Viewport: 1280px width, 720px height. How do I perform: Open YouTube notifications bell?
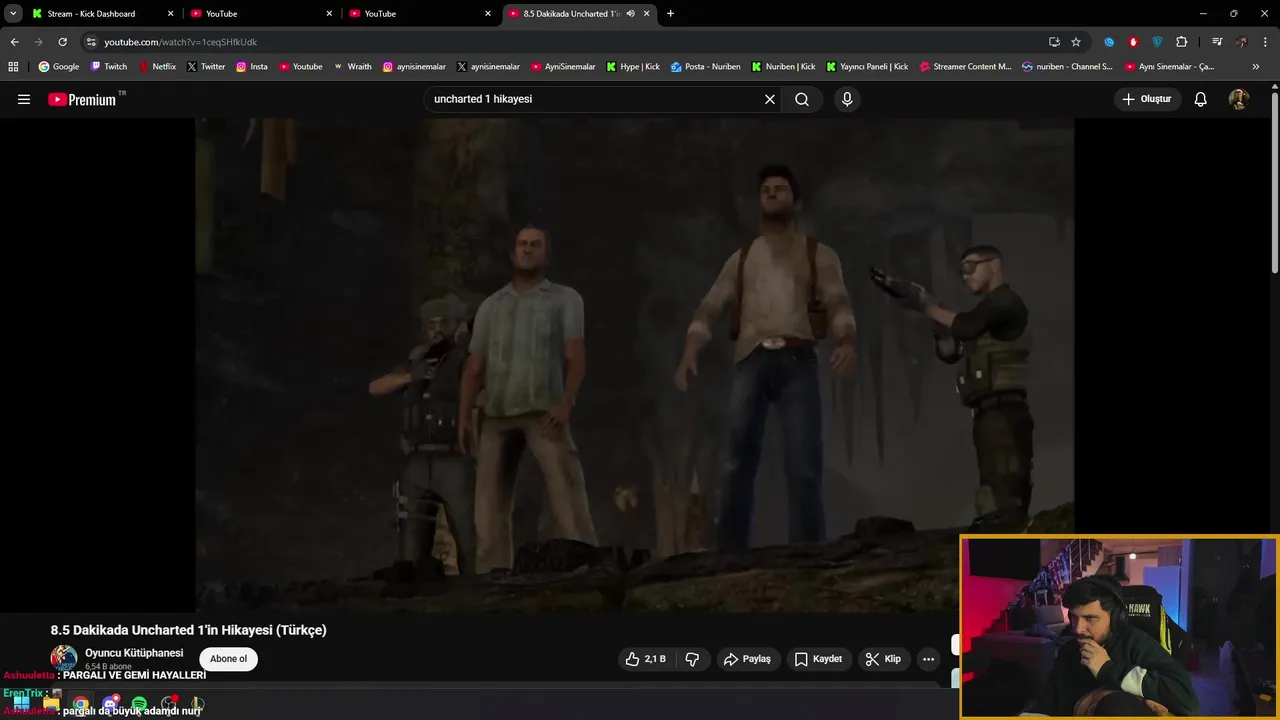pyautogui.click(x=1201, y=99)
